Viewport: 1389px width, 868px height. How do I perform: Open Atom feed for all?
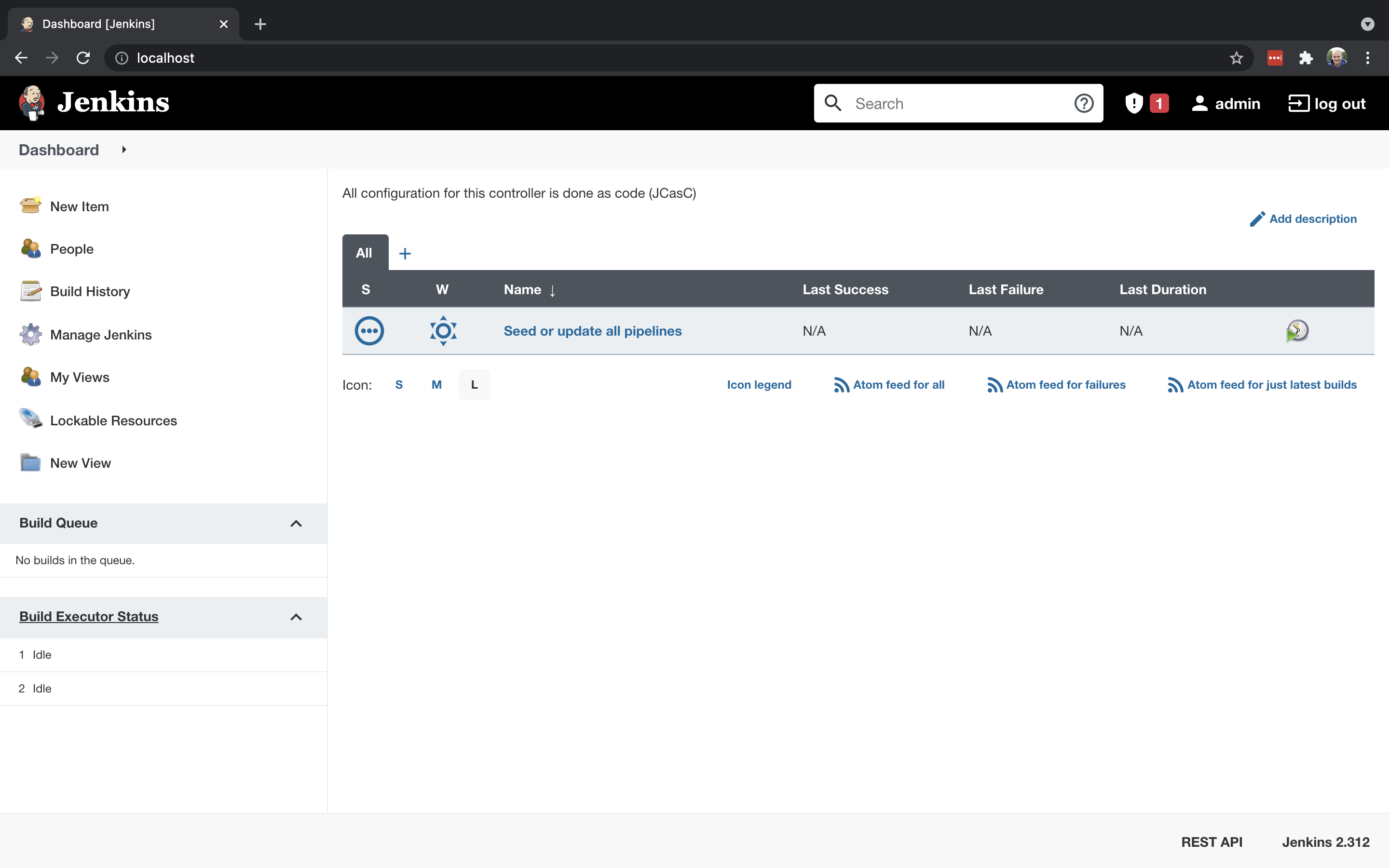coord(889,385)
